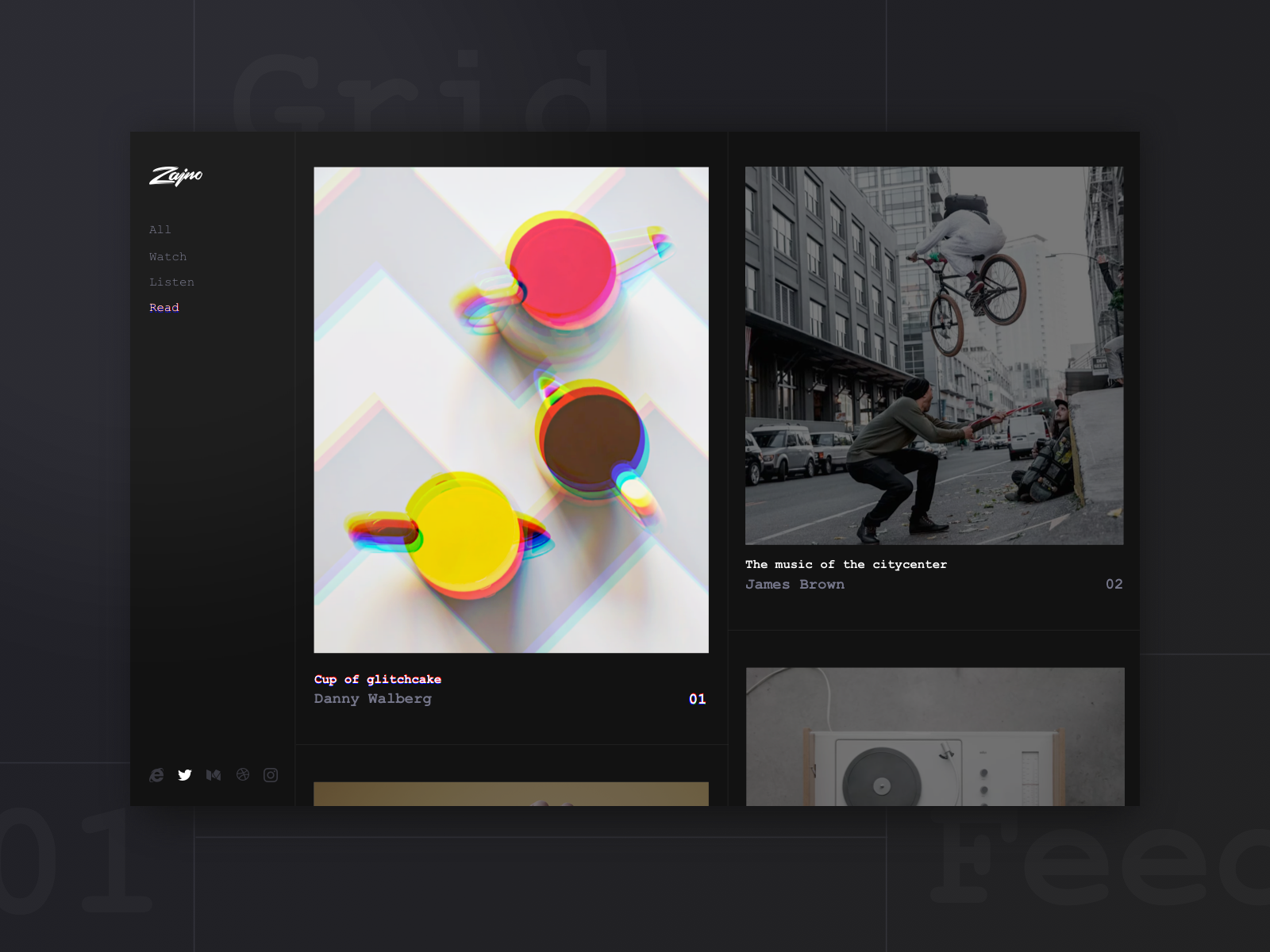This screenshot has height=952, width=1270.
Task: Click the highlighted white bird icon
Action: coord(185,775)
